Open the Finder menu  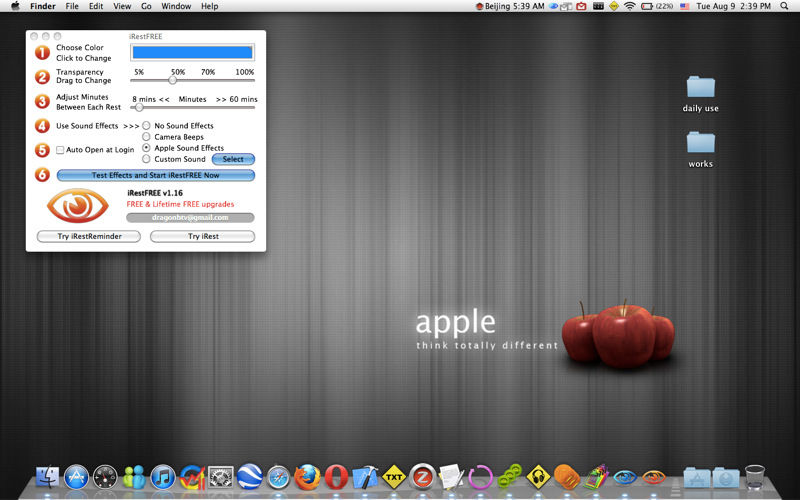43,6
